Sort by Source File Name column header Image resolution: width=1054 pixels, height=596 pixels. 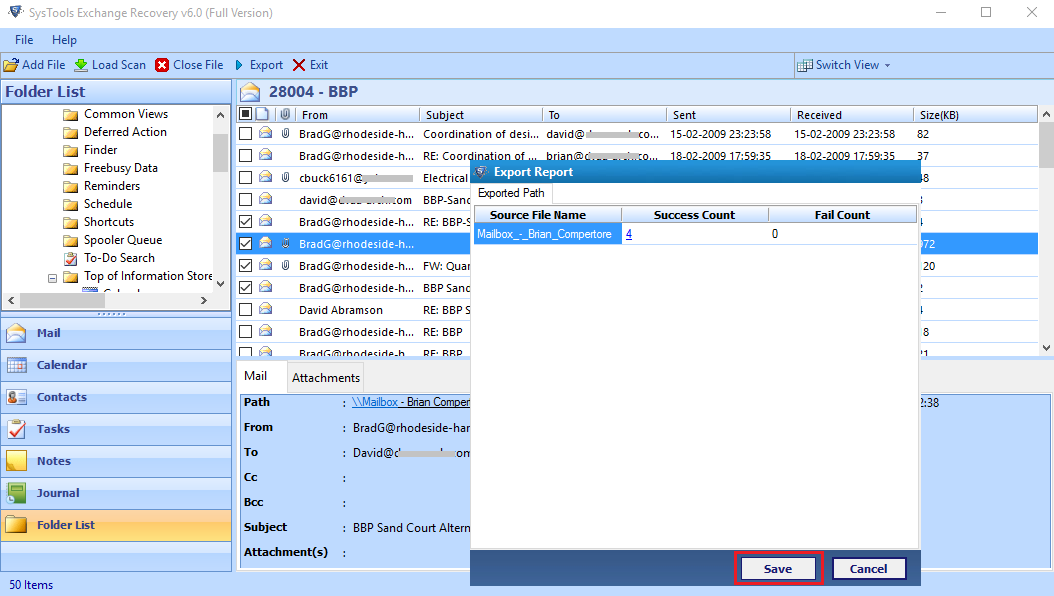[x=548, y=215]
